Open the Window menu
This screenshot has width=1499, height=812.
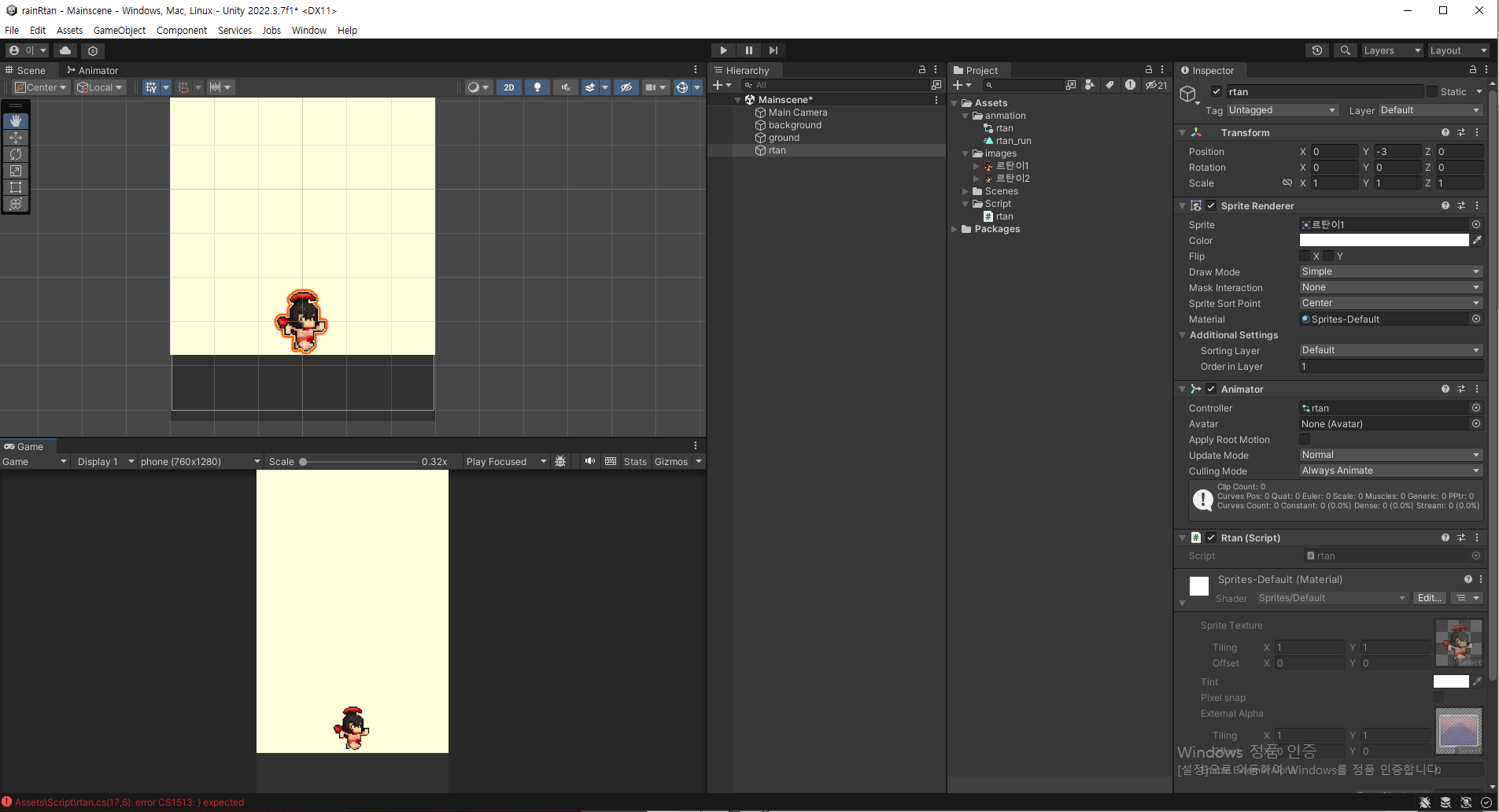click(x=309, y=31)
